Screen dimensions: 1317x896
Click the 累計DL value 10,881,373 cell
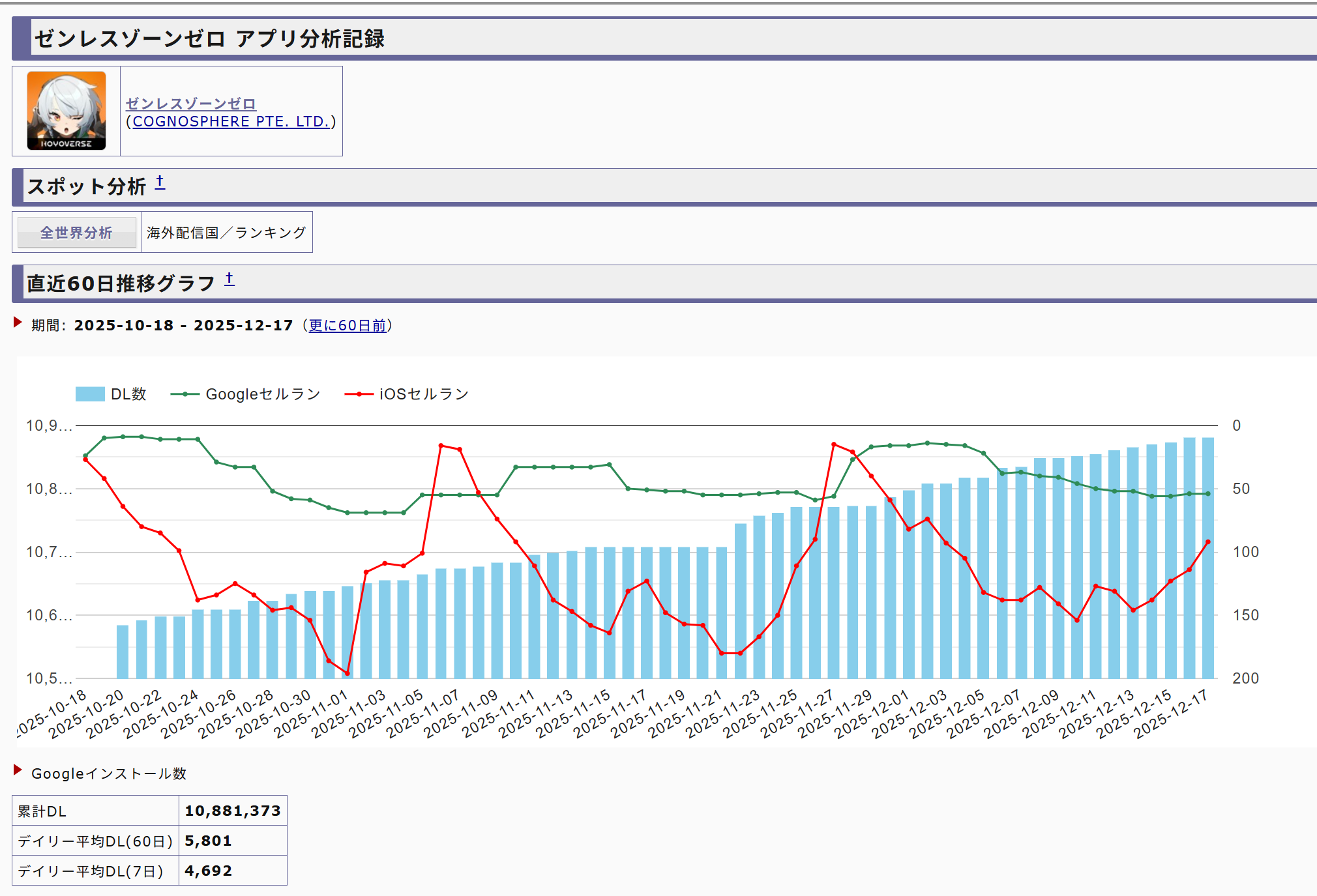pyautogui.click(x=232, y=811)
